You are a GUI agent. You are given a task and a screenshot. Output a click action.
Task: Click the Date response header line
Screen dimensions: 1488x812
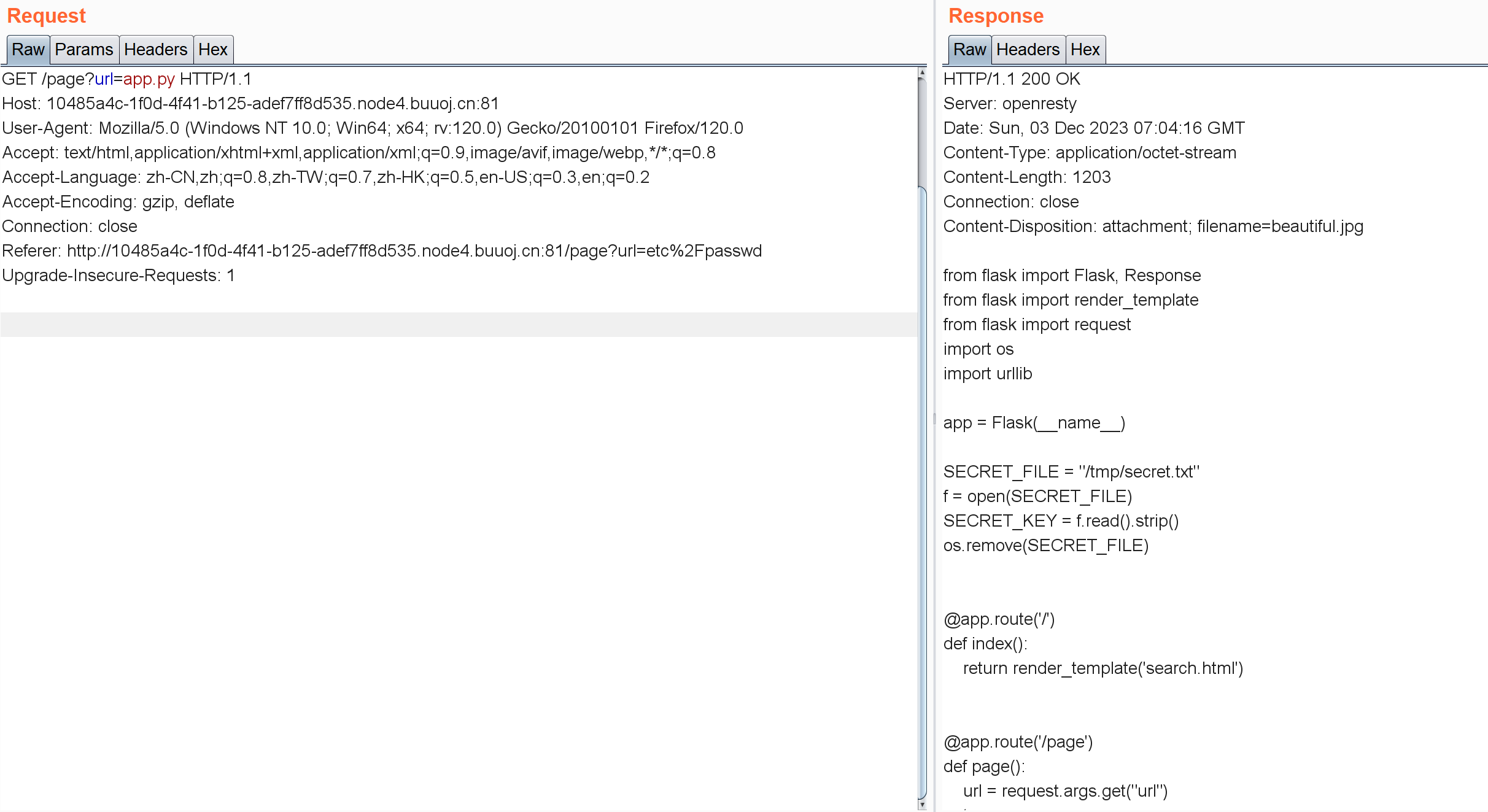coord(1094,128)
